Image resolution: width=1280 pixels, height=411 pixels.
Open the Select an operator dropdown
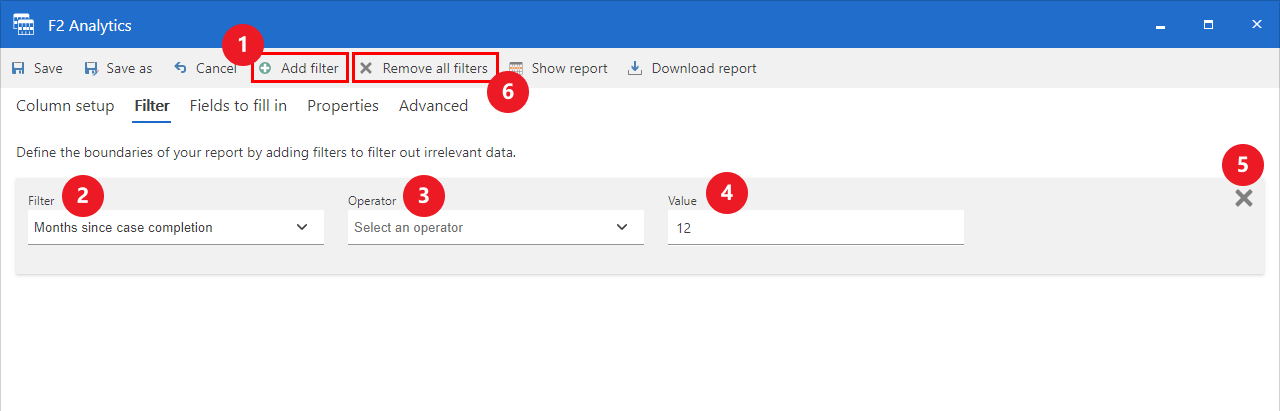(x=495, y=228)
